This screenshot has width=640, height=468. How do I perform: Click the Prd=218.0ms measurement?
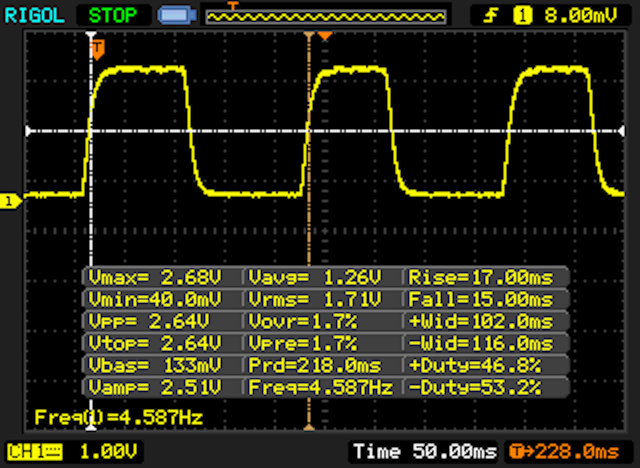click(315, 365)
